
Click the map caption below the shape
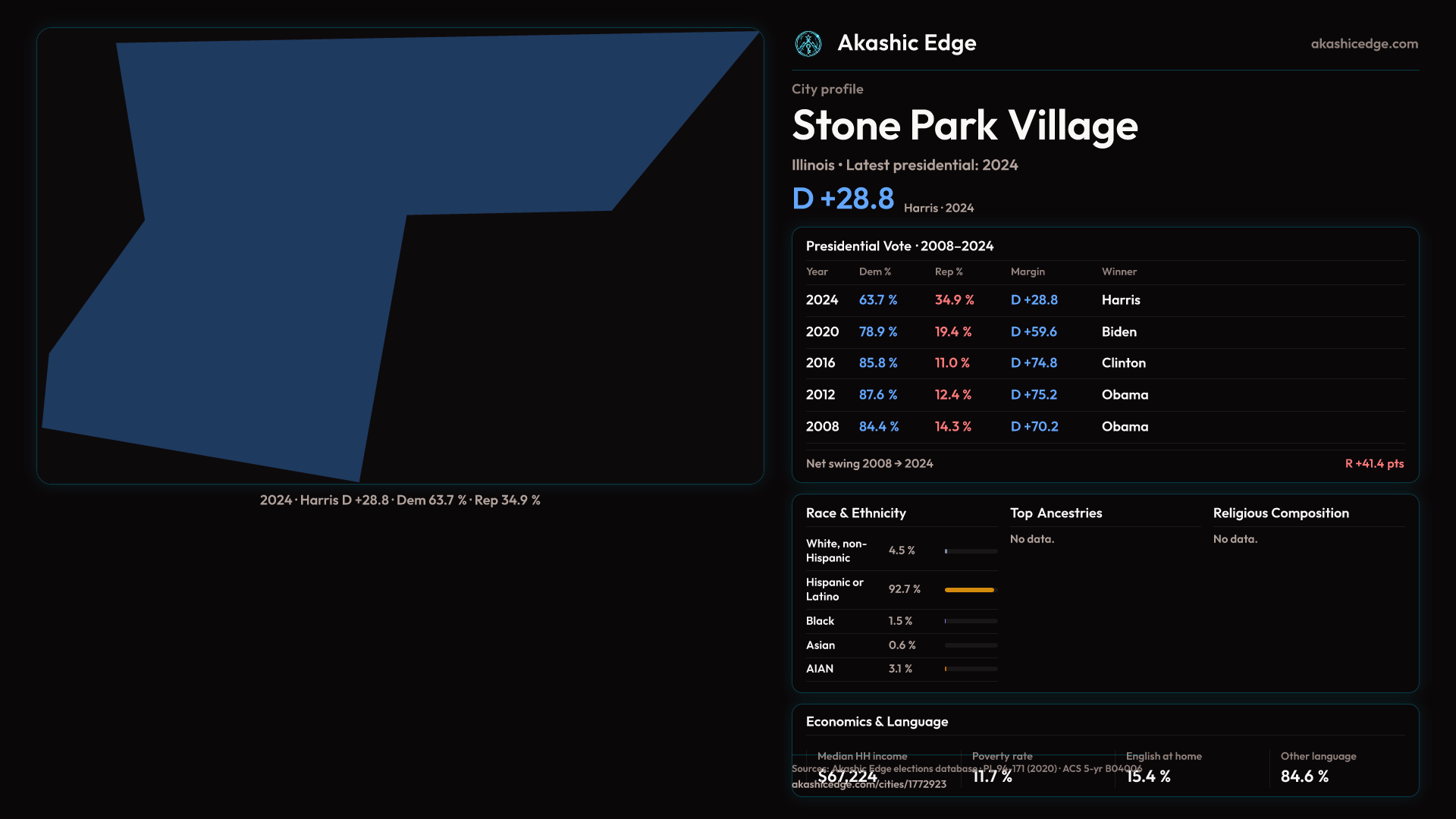click(x=400, y=500)
